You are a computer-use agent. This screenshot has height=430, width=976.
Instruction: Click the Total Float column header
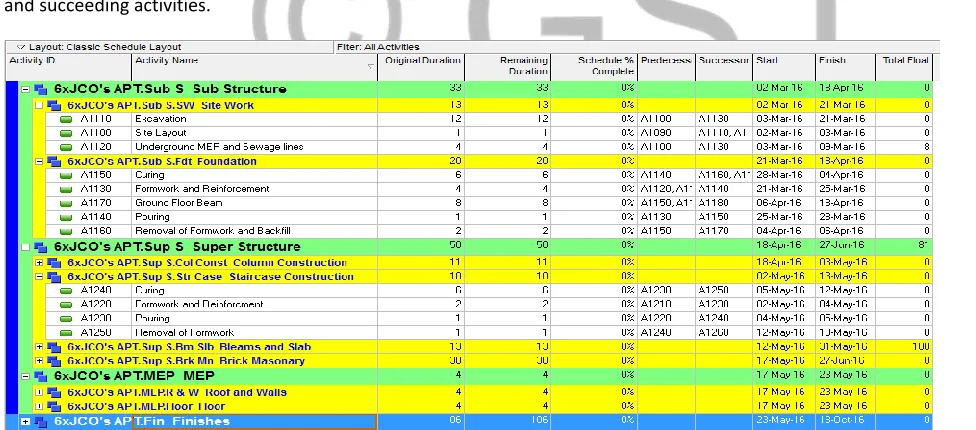click(x=904, y=67)
